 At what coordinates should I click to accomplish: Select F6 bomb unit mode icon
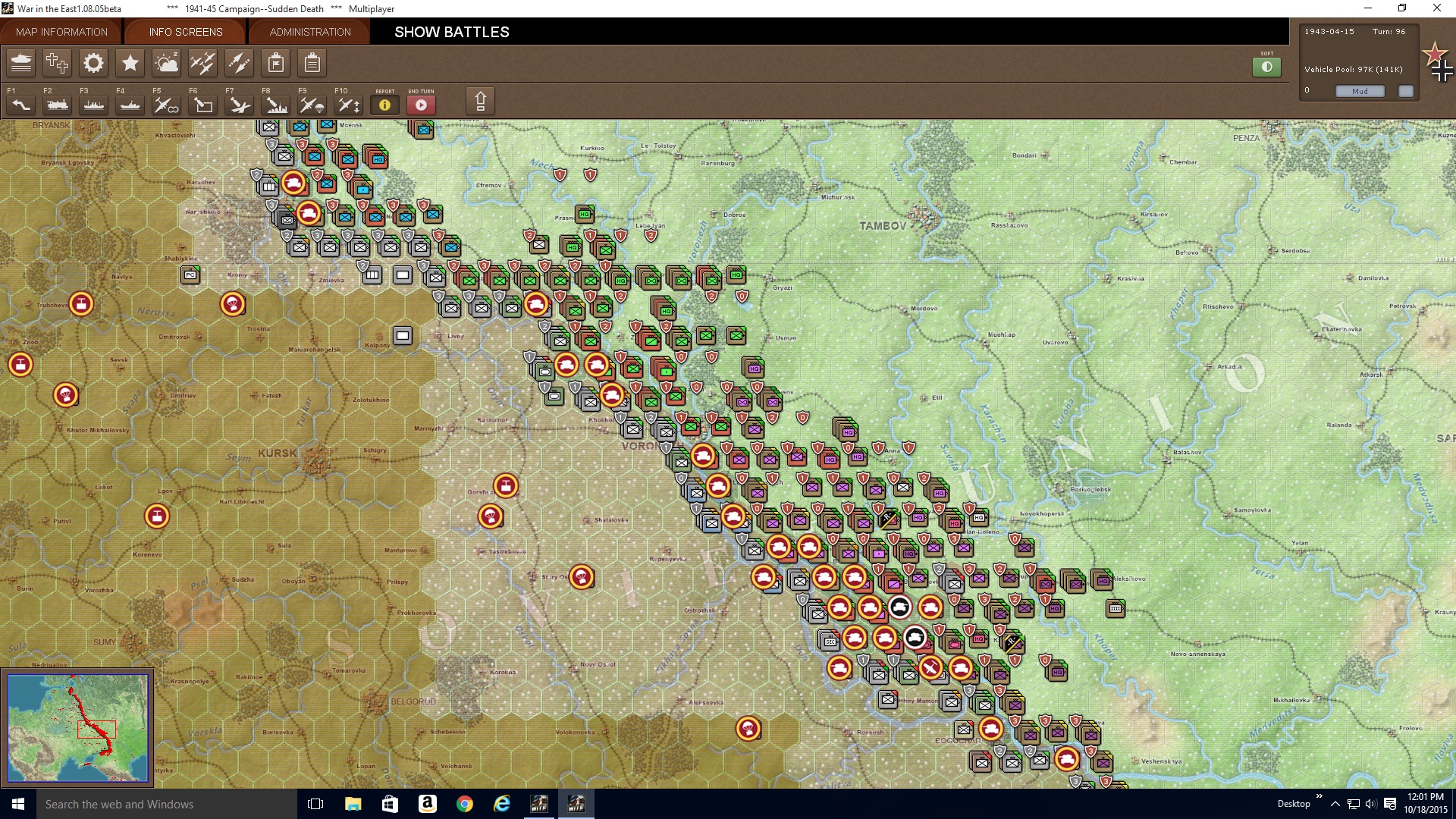(203, 105)
